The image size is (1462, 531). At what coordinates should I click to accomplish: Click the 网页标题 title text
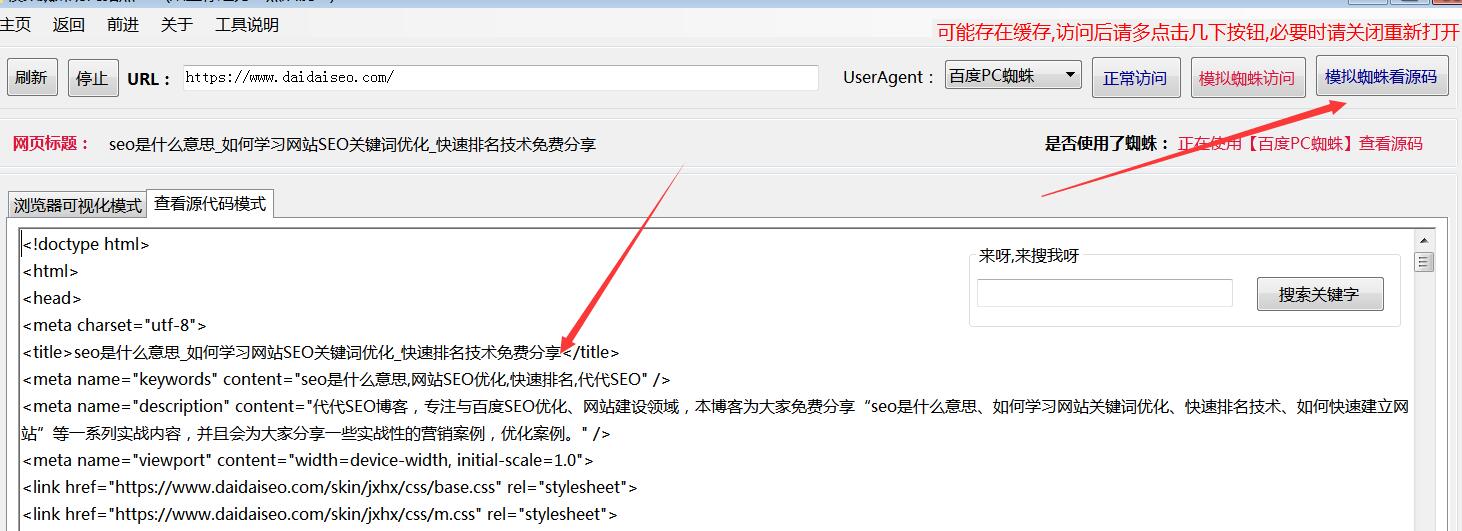(x=352, y=144)
